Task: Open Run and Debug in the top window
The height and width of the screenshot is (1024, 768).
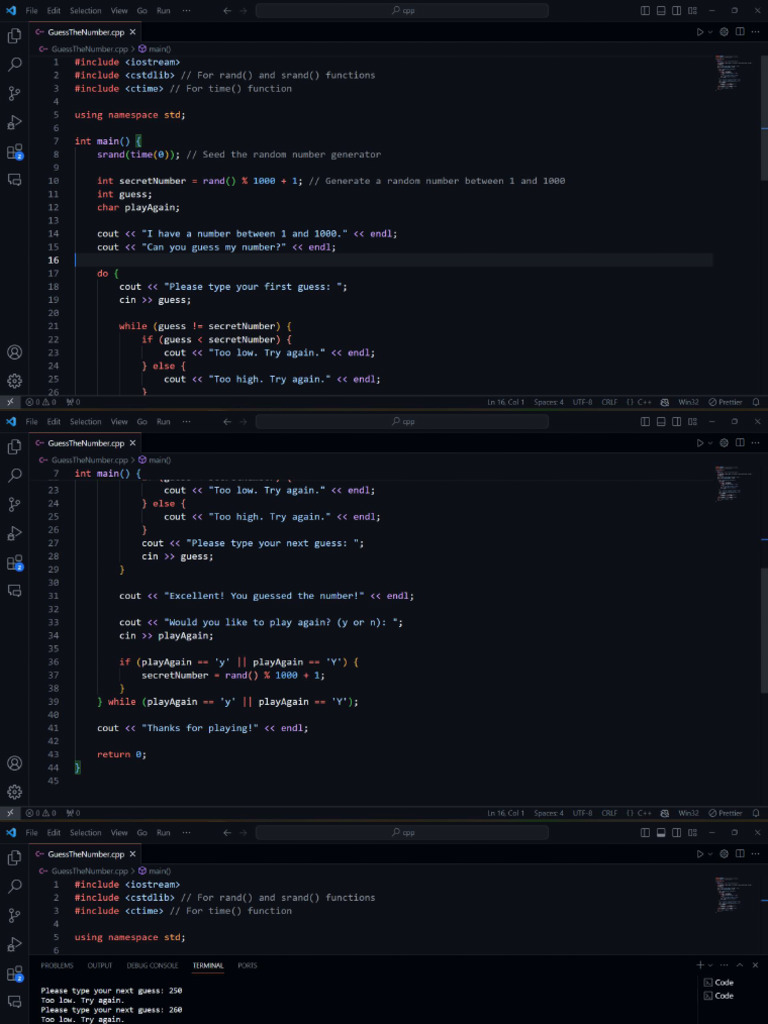Action: [x=14, y=122]
